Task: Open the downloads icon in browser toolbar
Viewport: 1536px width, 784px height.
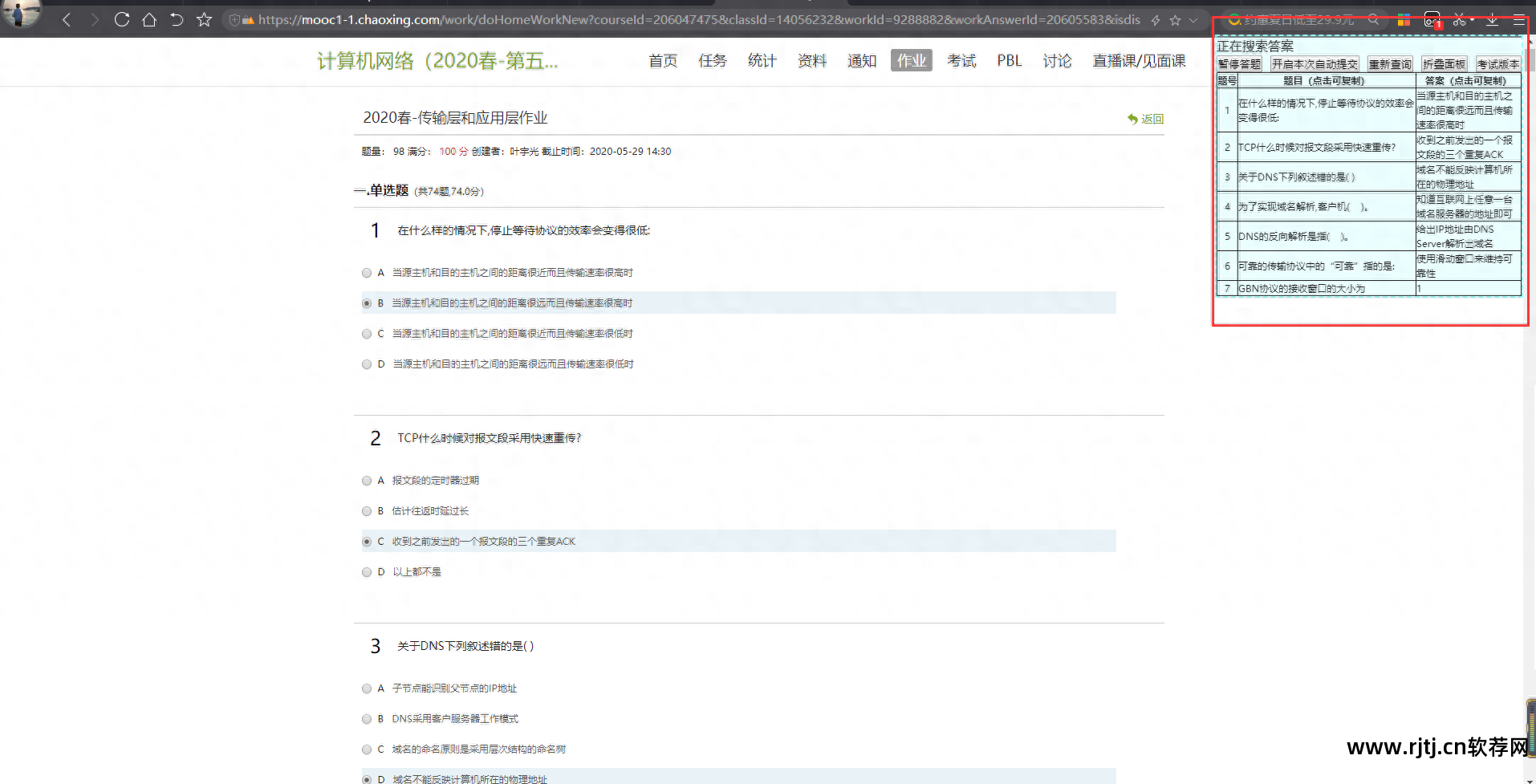Action: pos(1491,20)
